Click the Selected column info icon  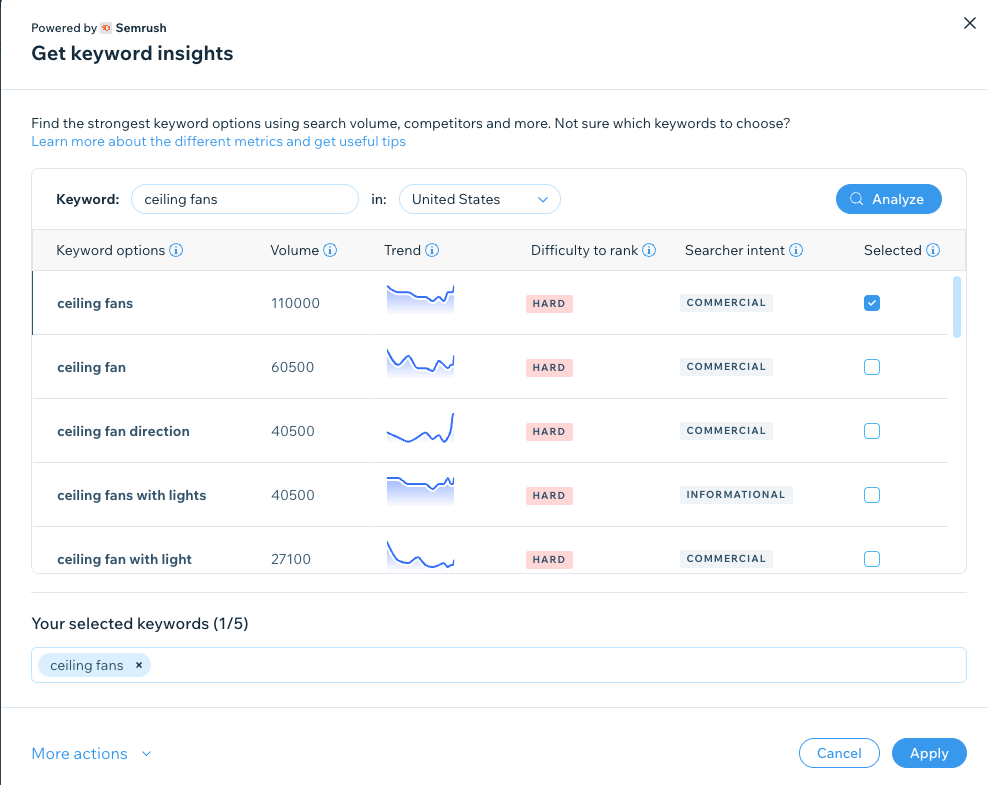pyautogui.click(x=933, y=251)
